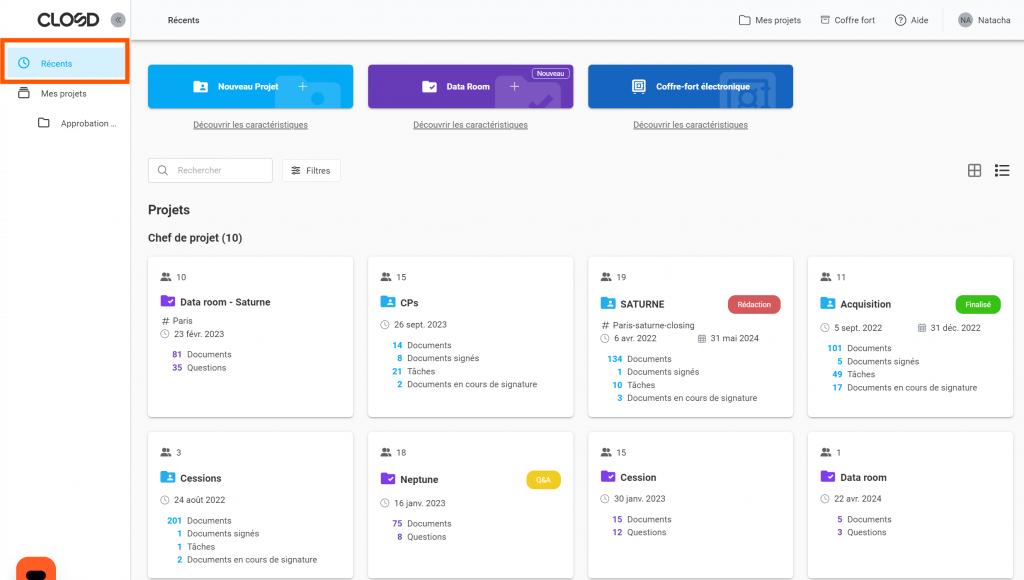The image size is (1024, 580).
Task: Switch to list view
Action: 1001,171
